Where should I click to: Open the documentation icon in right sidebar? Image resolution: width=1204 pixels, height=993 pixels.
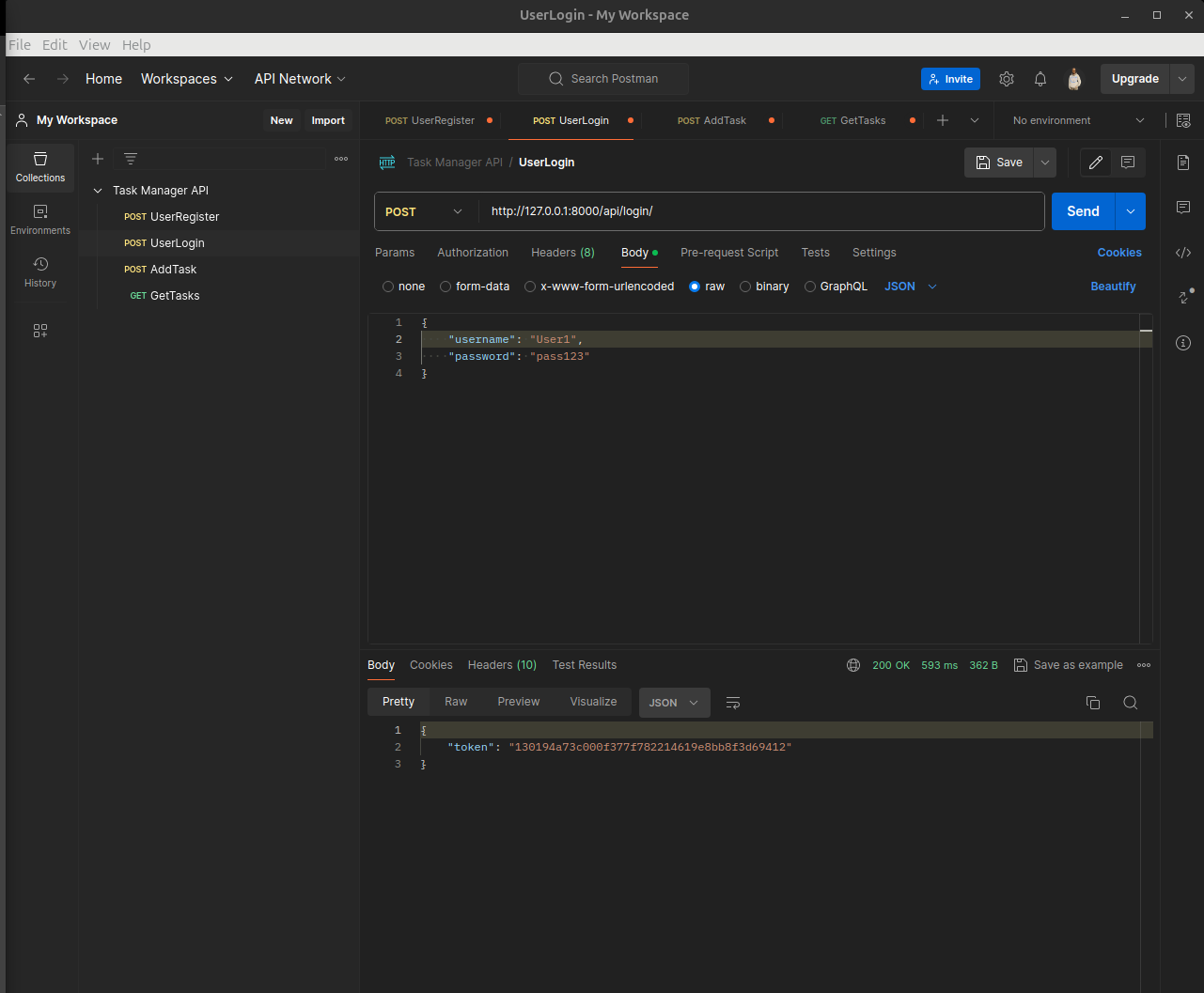tap(1183, 163)
